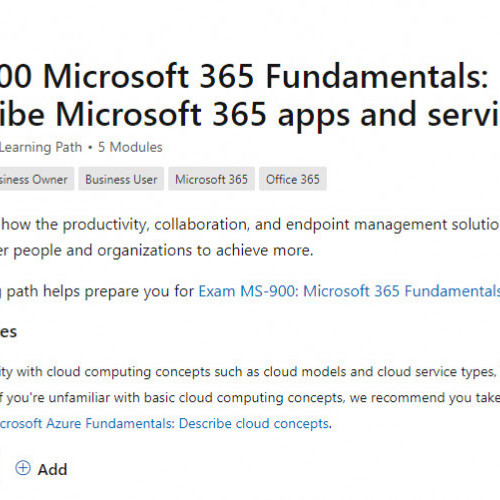Click the Microsoft 365 Fundamentals page title
The width and height of the screenshot is (500, 500).
249,95
